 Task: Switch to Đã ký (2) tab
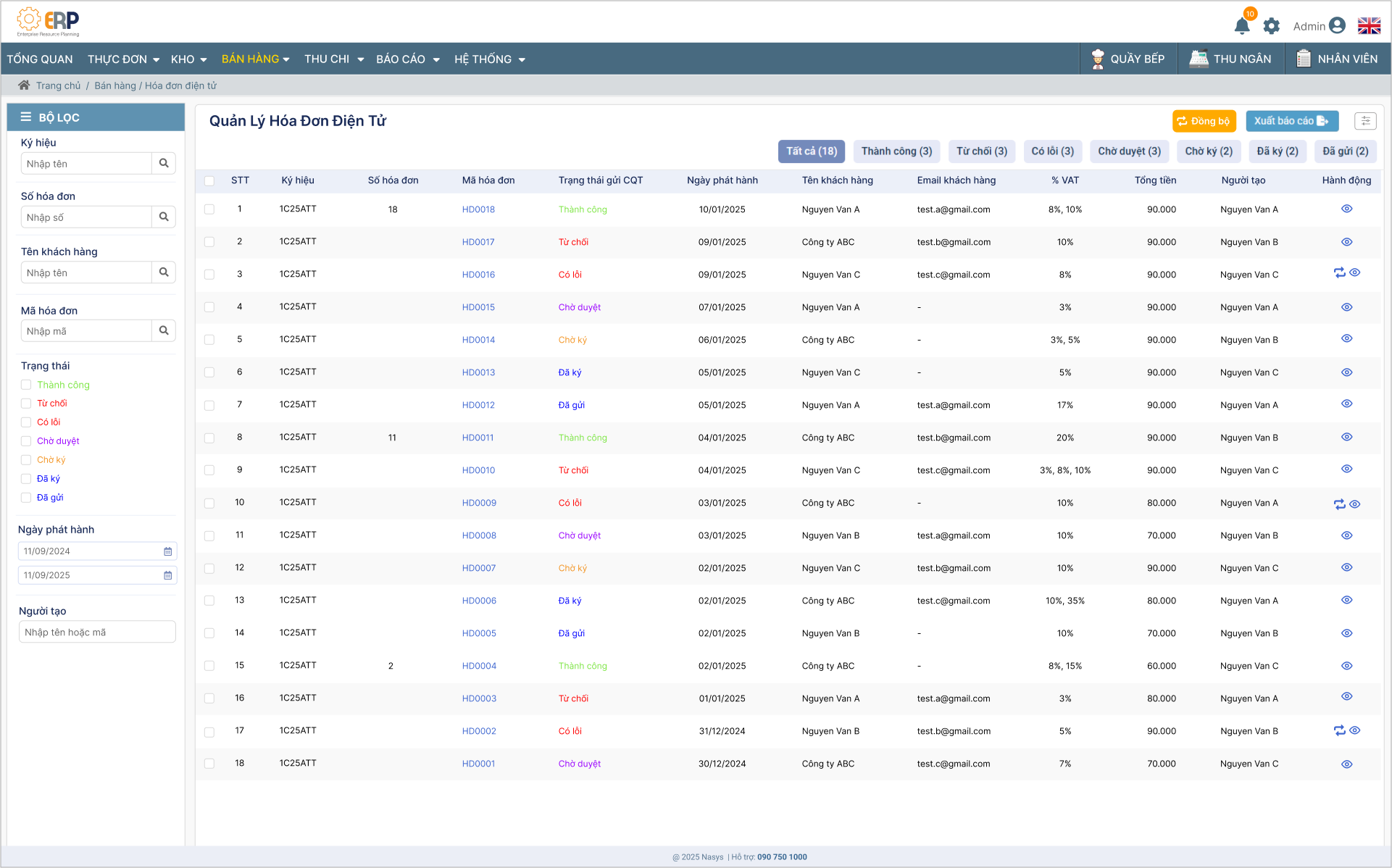click(x=1278, y=151)
